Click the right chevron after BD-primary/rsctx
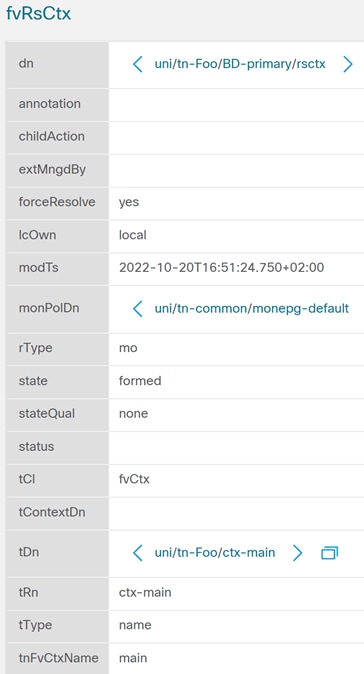Viewport: 364px width, 674px height. (348, 64)
